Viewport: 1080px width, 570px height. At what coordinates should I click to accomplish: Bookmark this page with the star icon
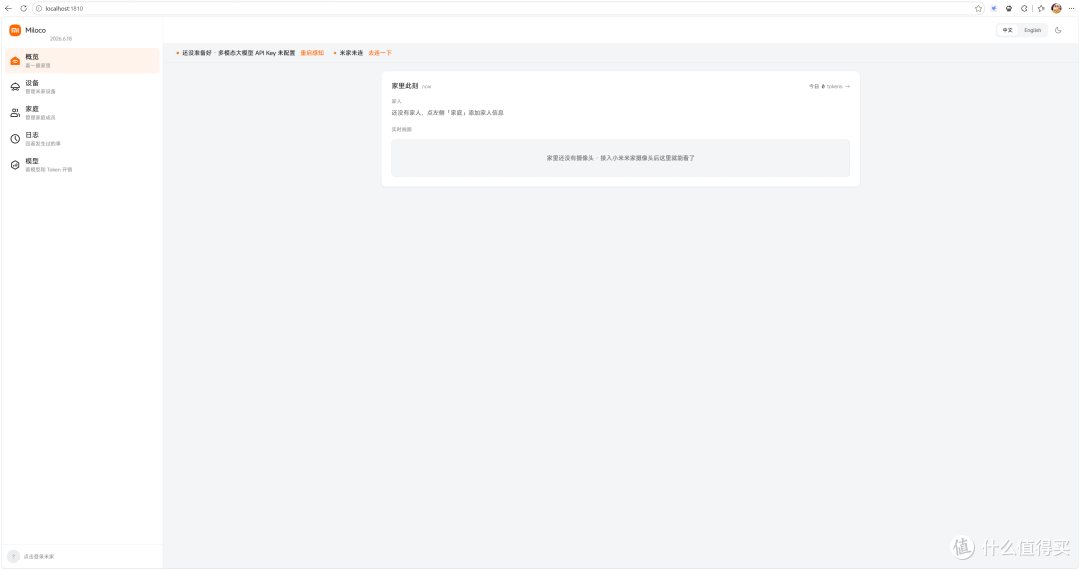[978, 8]
